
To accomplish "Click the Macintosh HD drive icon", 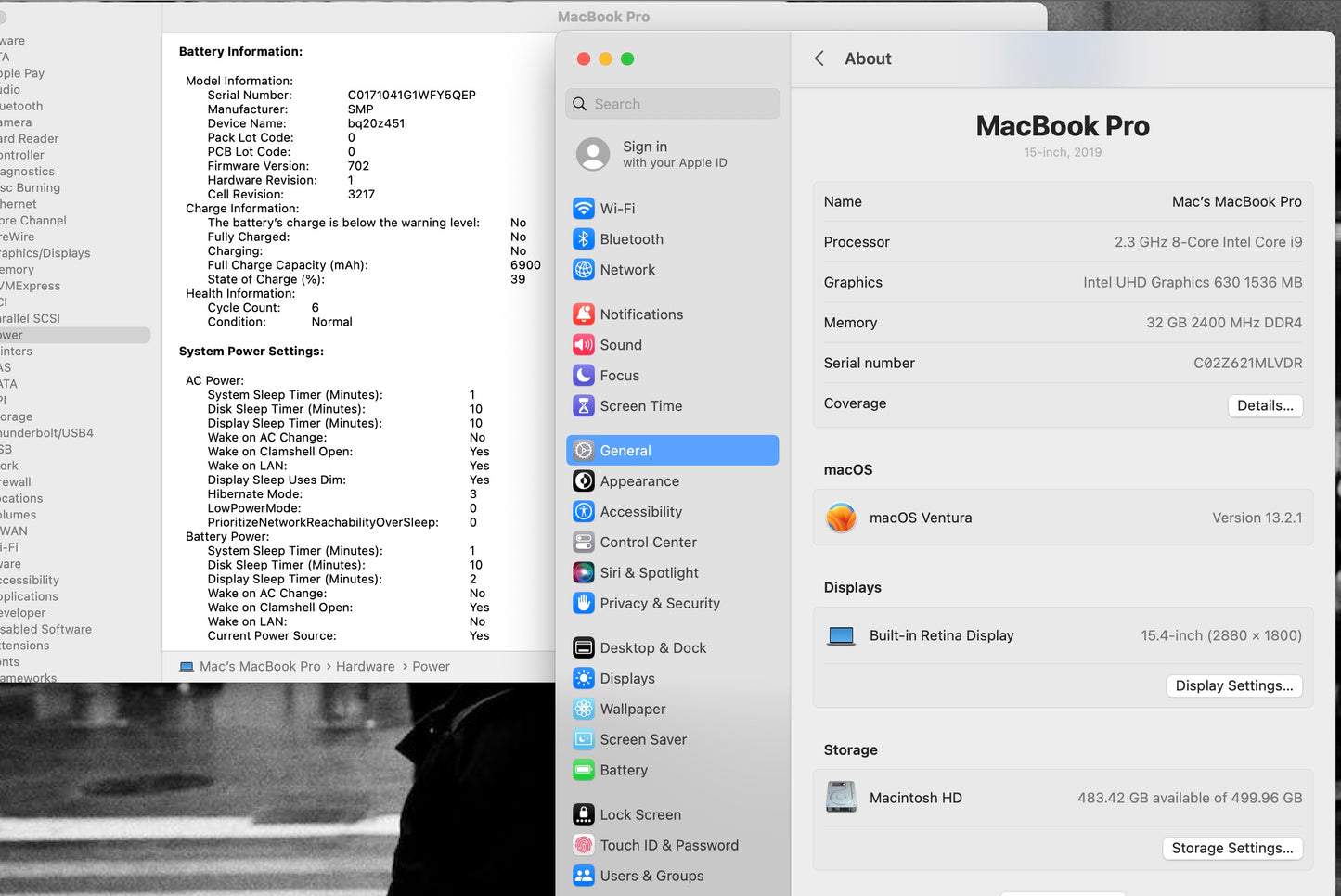I will pyautogui.click(x=841, y=797).
